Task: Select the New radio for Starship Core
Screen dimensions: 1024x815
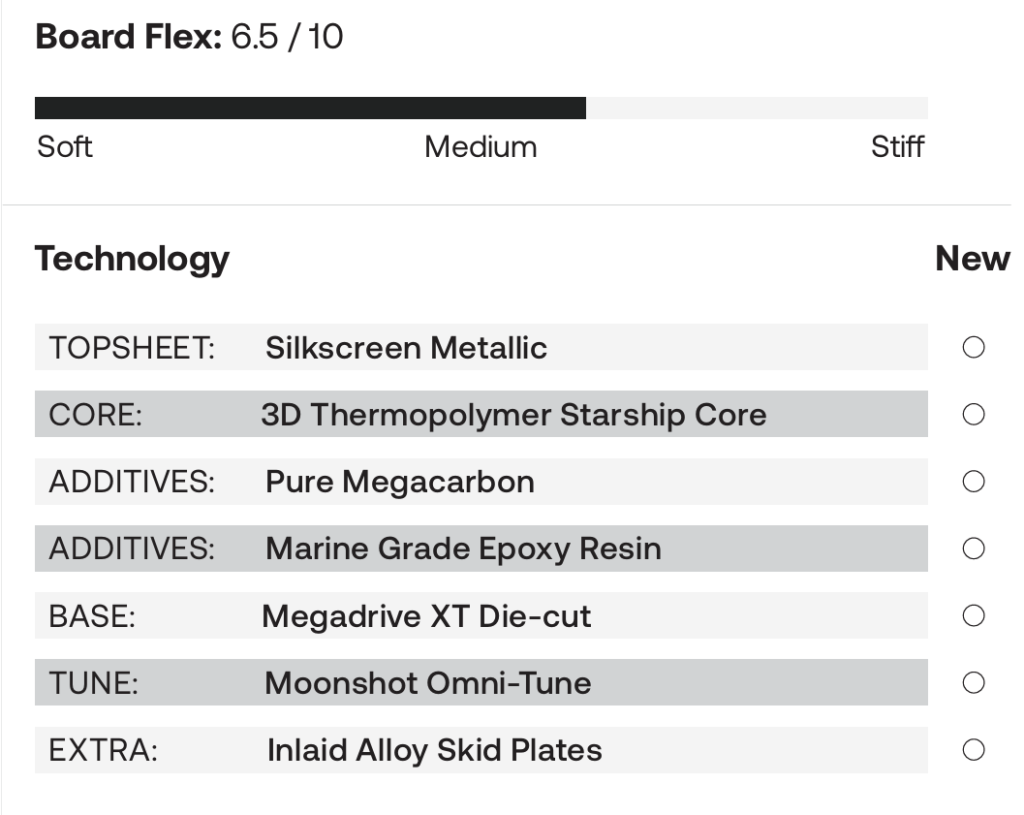Action: [973, 414]
